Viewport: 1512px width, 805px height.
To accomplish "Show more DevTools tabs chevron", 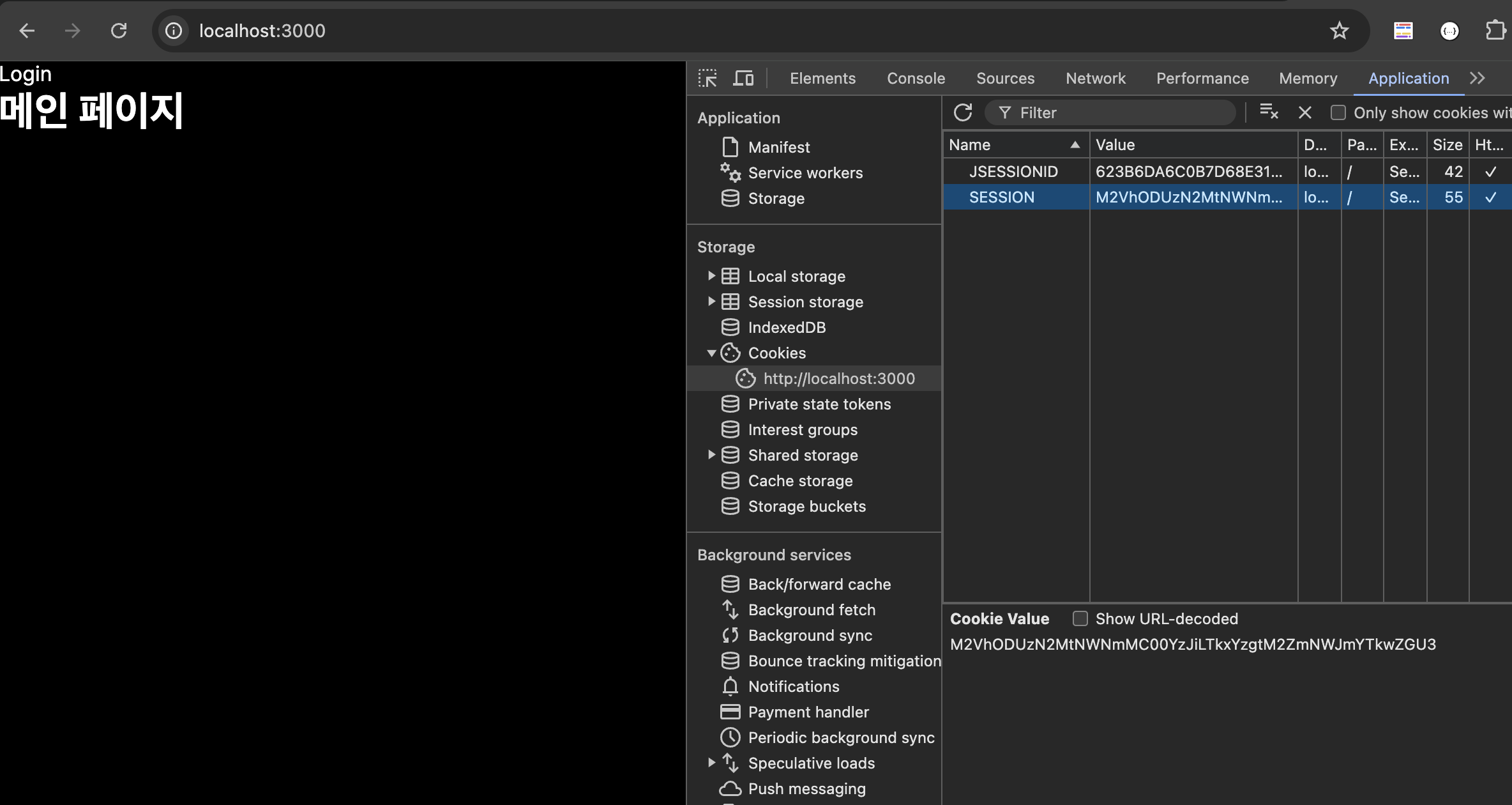I will 1478,78.
